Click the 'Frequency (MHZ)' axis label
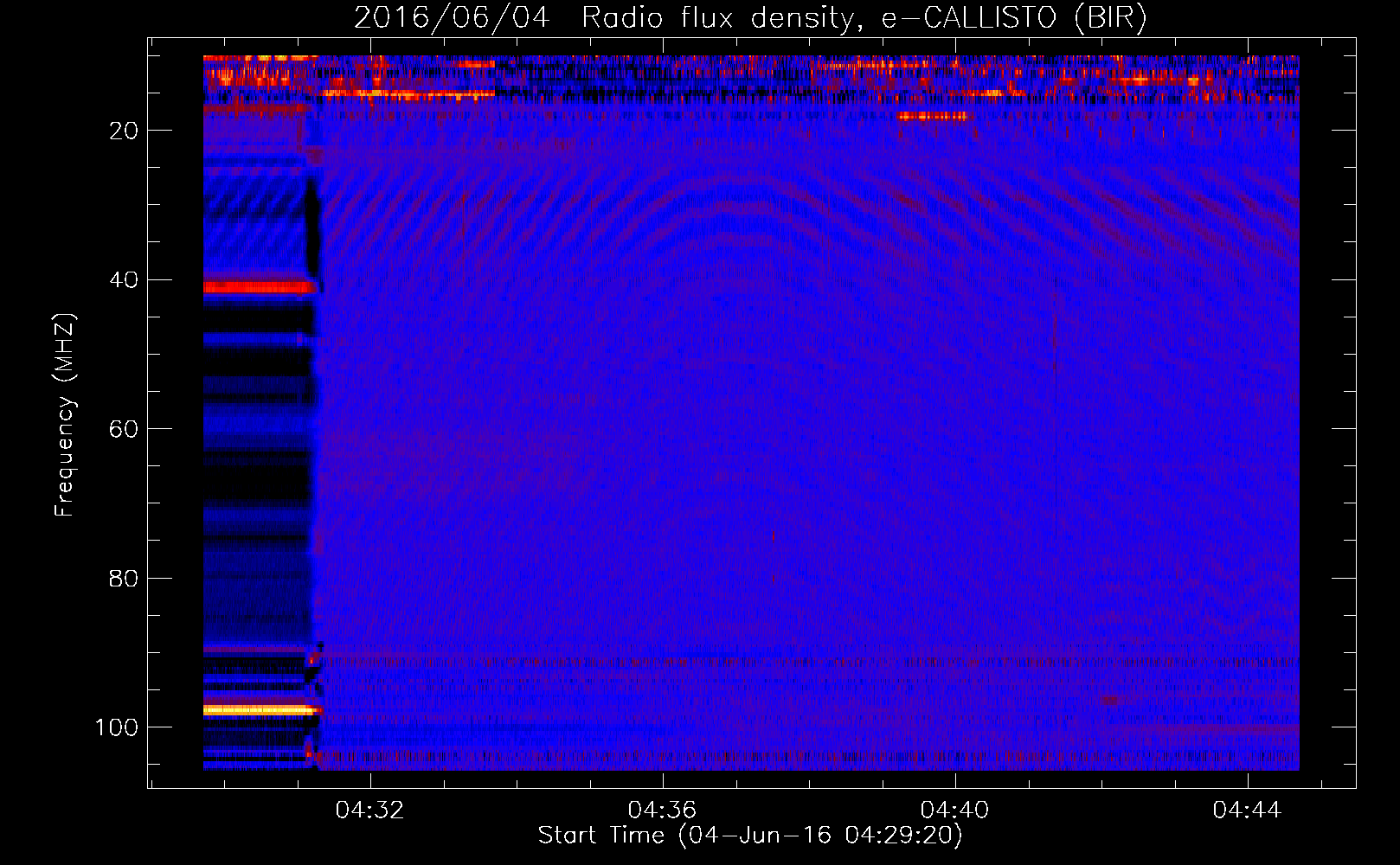The width and height of the screenshot is (1400, 865). pos(65,415)
